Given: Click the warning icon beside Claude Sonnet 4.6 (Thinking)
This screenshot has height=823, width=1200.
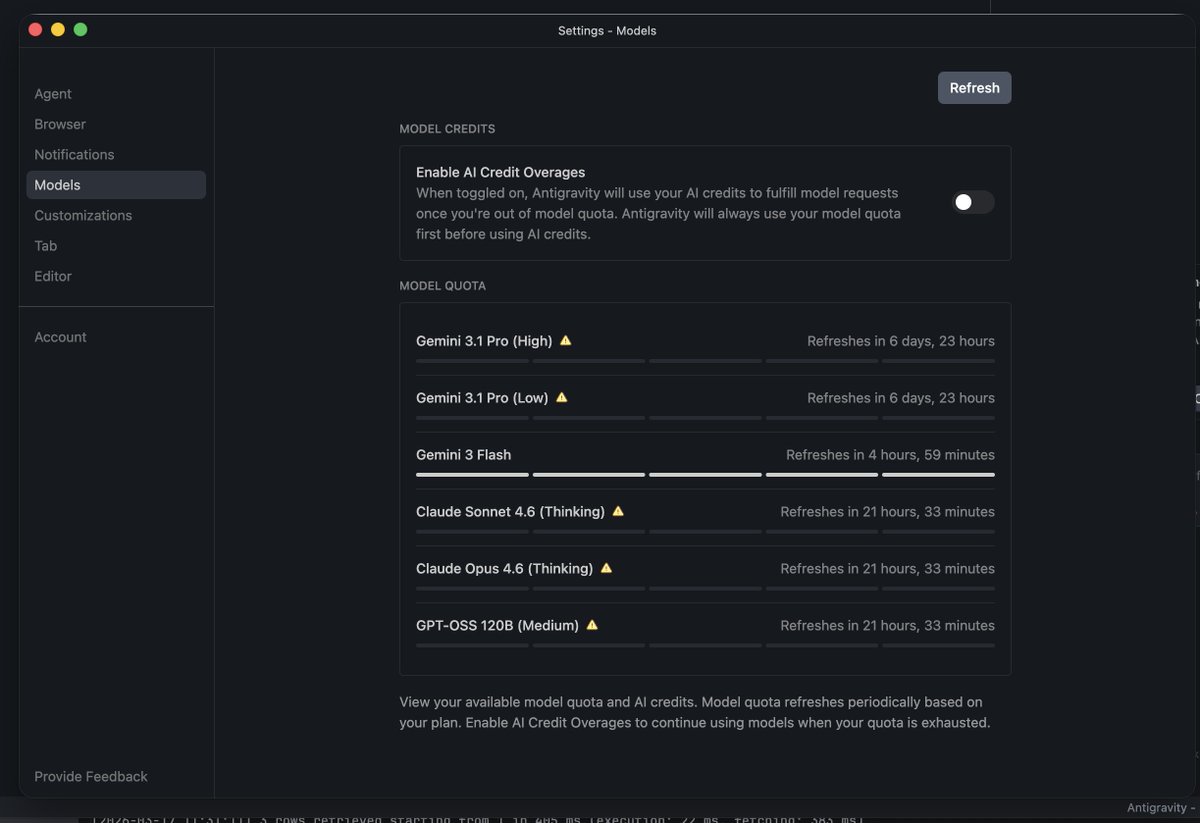Looking at the screenshot, I should pyautogui.click(x=618, y=511).
